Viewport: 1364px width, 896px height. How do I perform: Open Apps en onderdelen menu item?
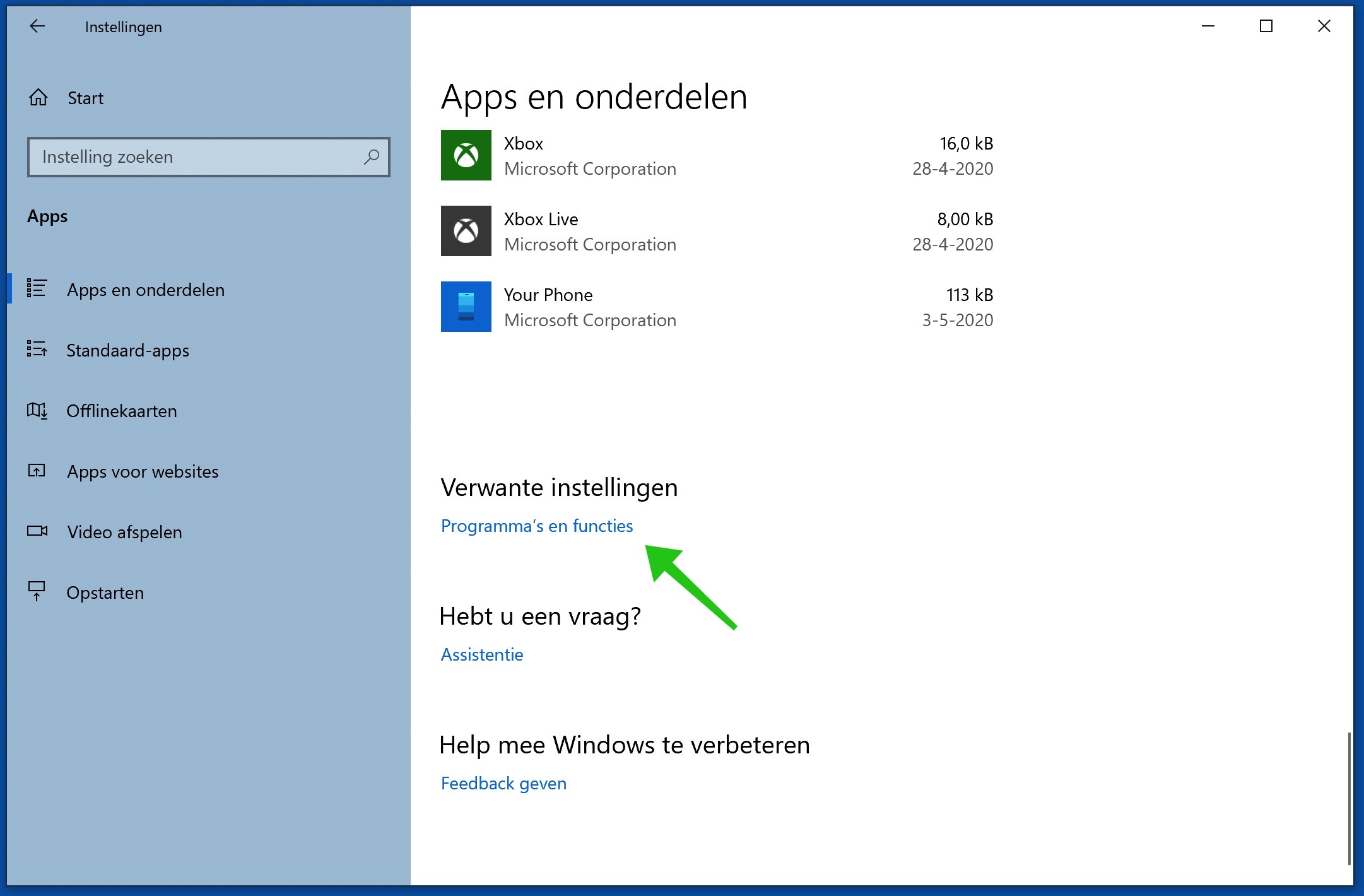tap(208, 290)
